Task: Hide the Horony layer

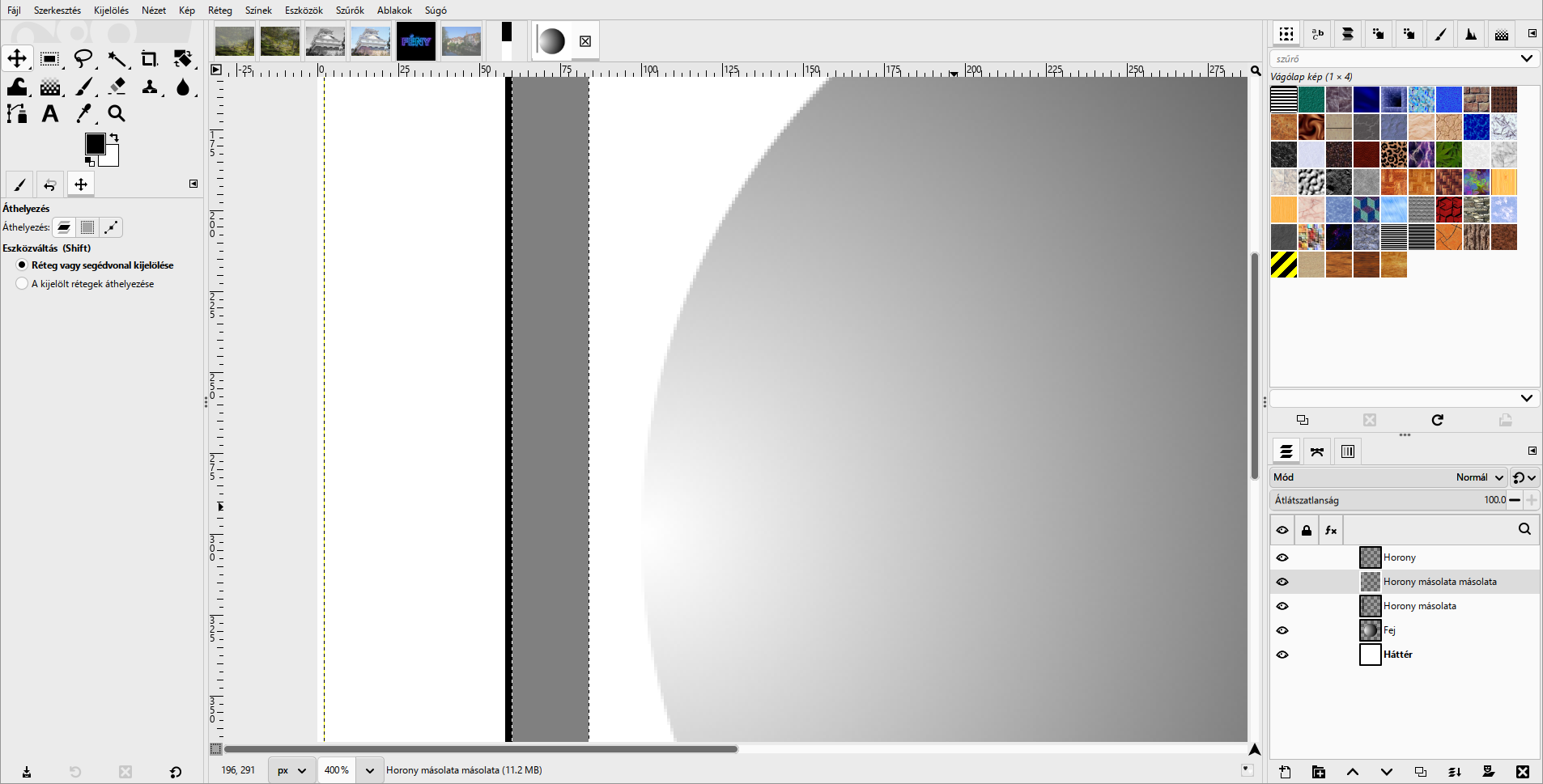Action: point(1282,557)
